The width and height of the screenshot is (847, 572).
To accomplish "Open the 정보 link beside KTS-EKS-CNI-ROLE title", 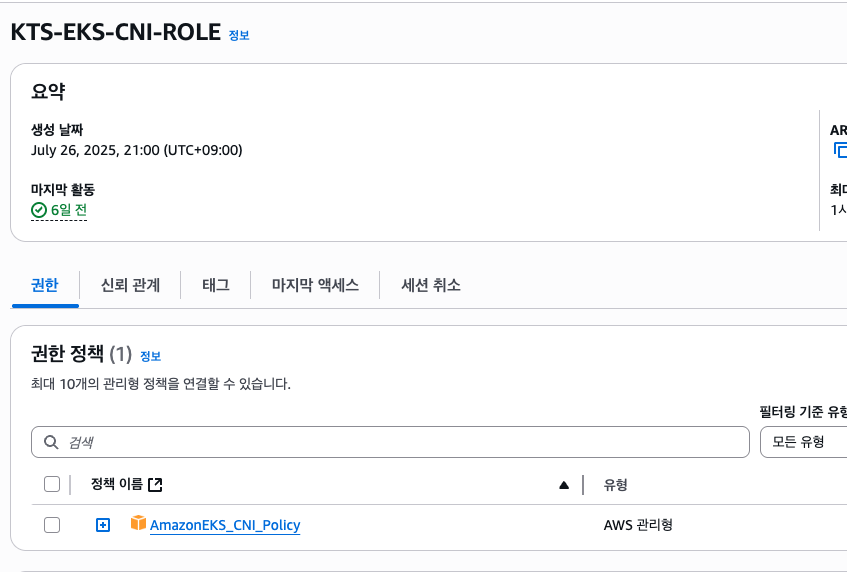I will coord(239,36).
